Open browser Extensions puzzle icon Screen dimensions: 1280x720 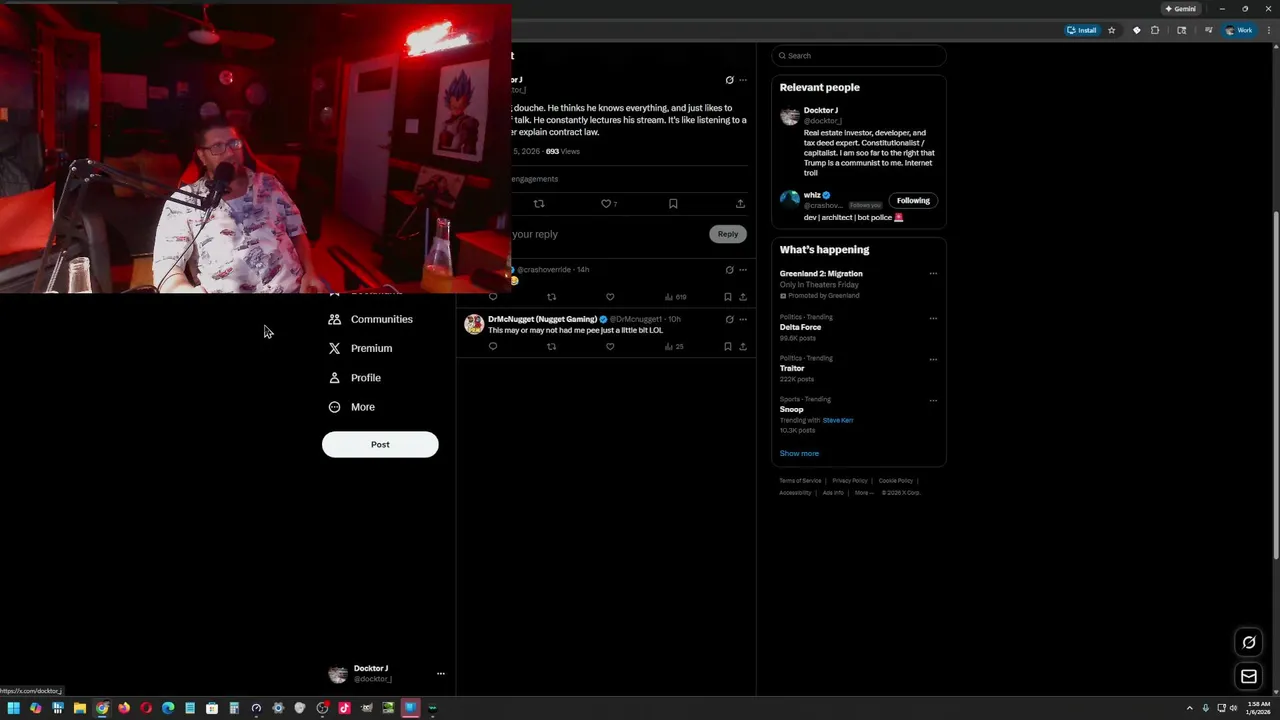1155,30
